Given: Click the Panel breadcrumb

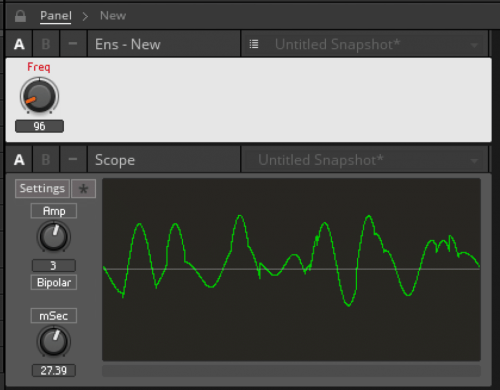Looking at the screenshot, I should [x=56, y=16].
